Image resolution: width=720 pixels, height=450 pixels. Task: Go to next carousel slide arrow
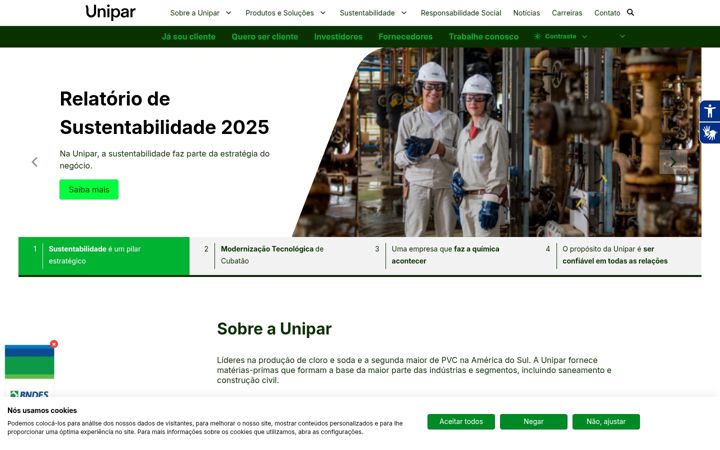click(673, 162)
